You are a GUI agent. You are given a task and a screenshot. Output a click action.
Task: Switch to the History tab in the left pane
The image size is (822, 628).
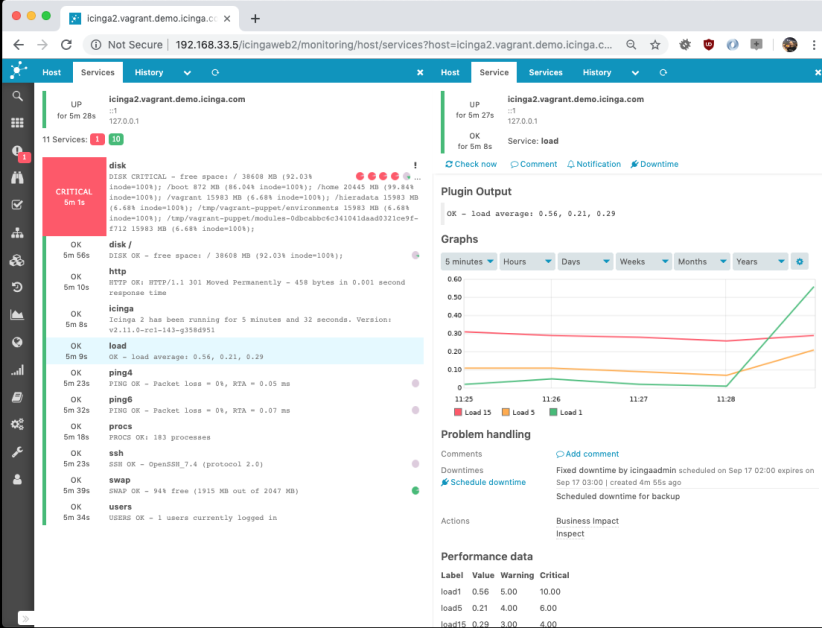click(x=149, y=72)
